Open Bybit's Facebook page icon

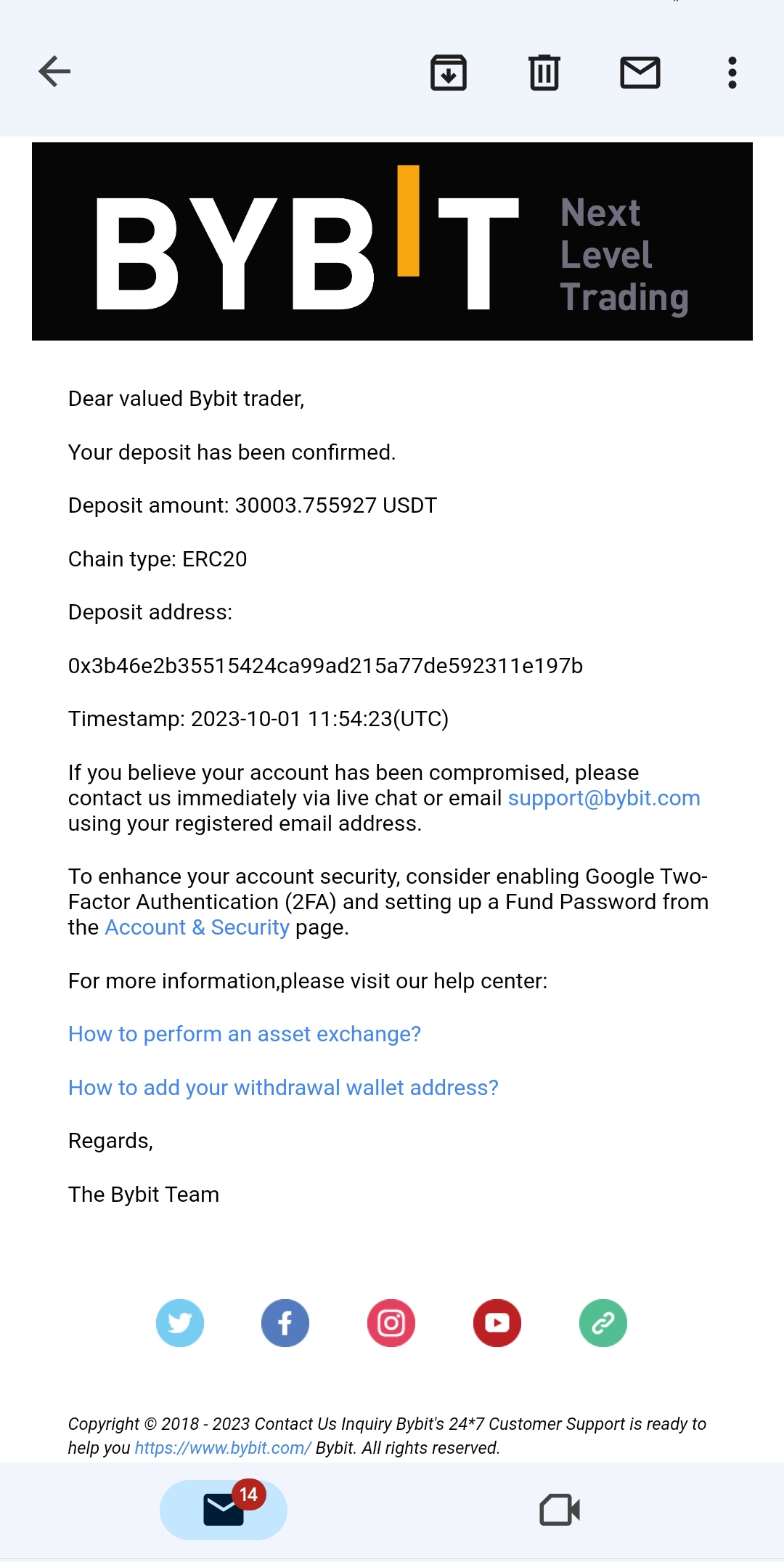coord(285,1322)
